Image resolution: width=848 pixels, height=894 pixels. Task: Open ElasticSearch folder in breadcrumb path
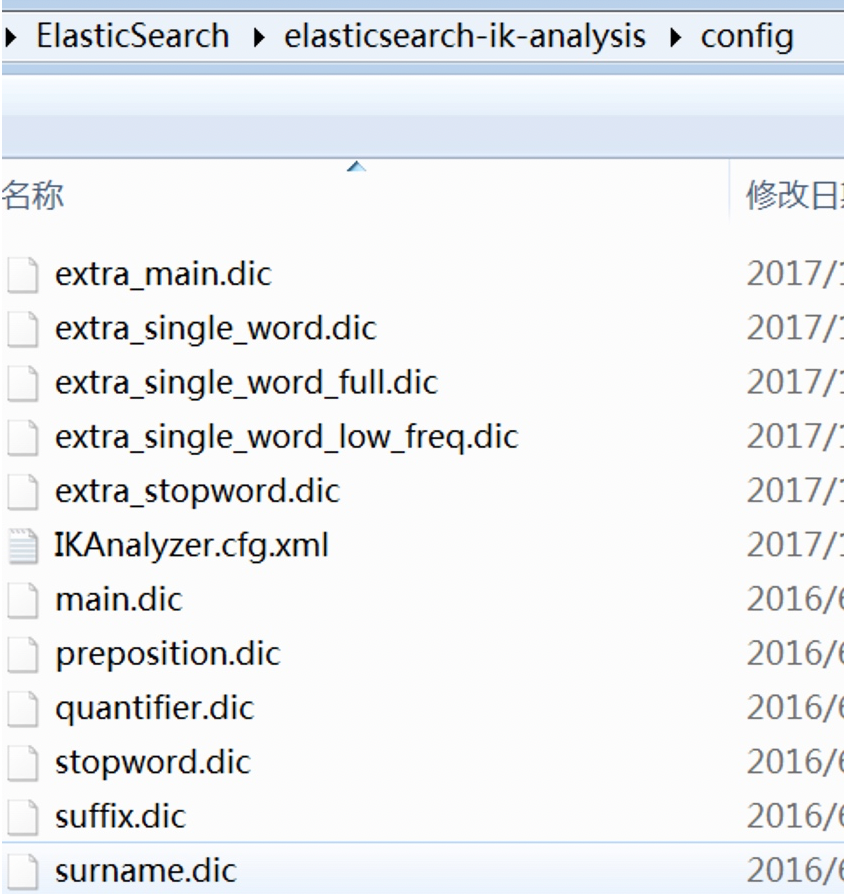click(x=132, y=36)
